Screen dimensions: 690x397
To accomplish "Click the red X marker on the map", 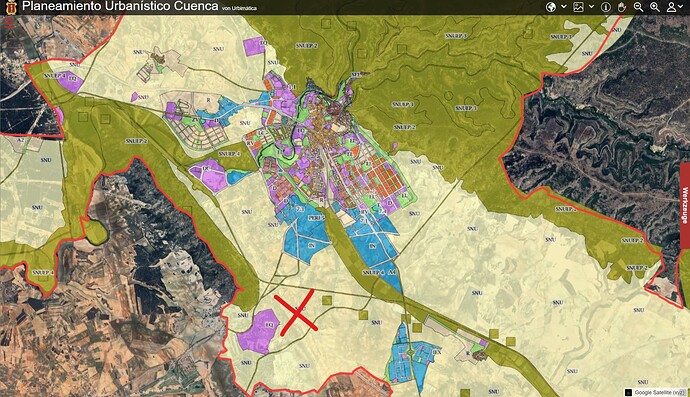I will pyautogui.click(x=296, y=312).
